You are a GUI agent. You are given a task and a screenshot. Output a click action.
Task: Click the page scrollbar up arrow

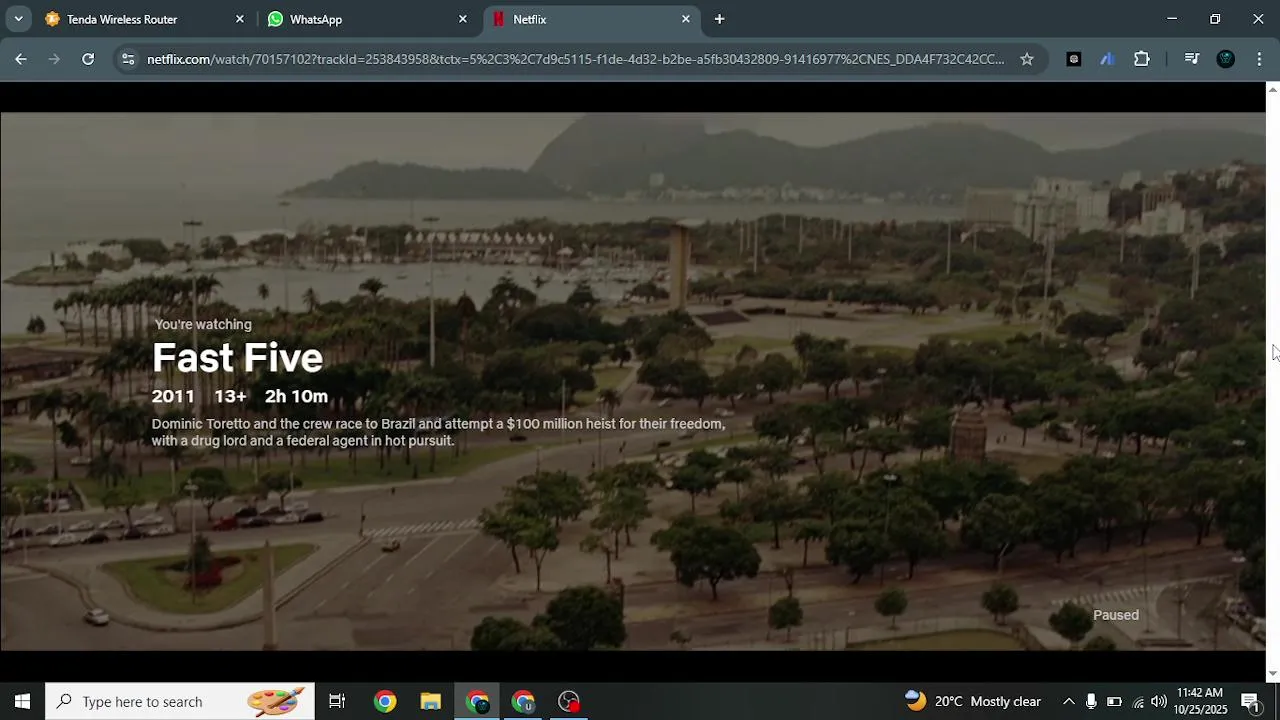coord(1273,90)
